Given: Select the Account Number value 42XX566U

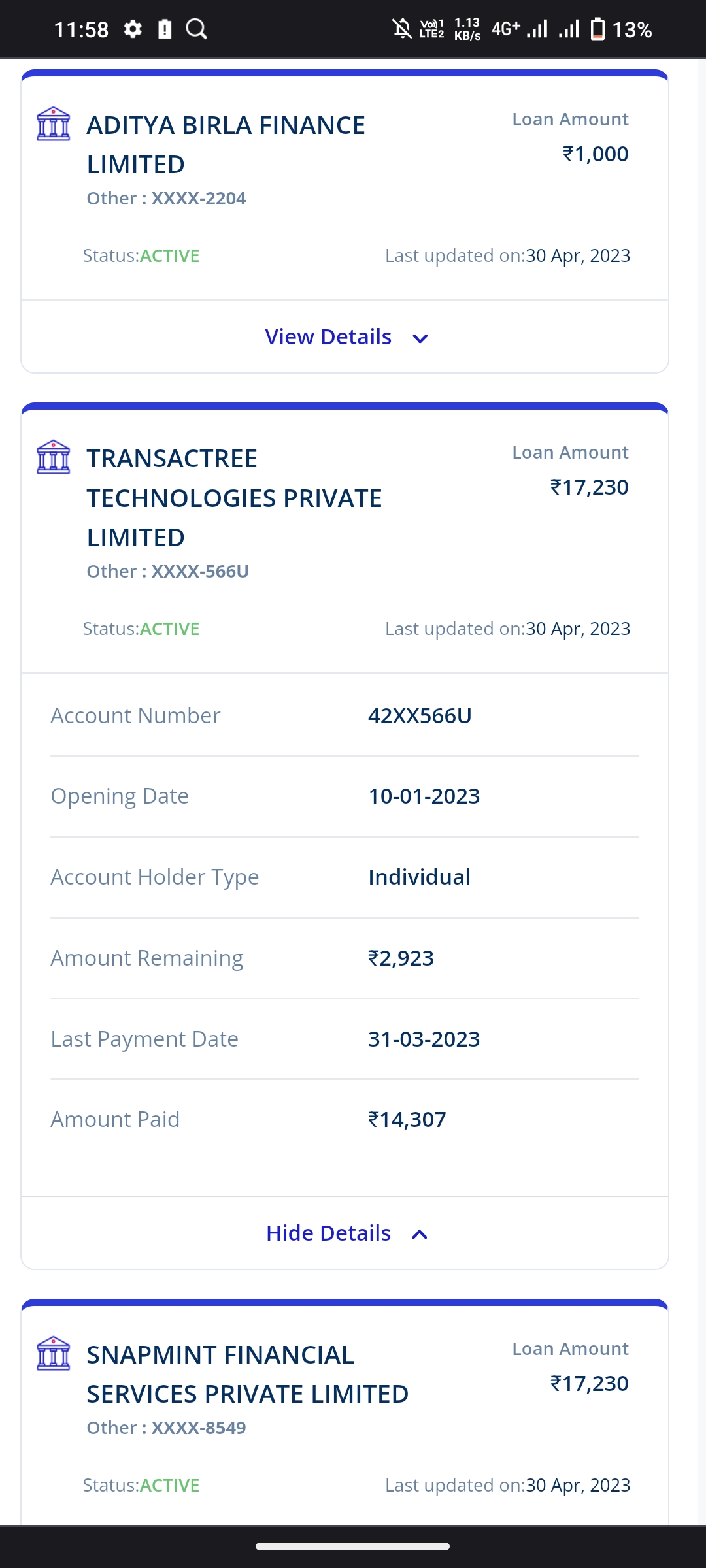Looking at the screenshot, I should [420, 716].
